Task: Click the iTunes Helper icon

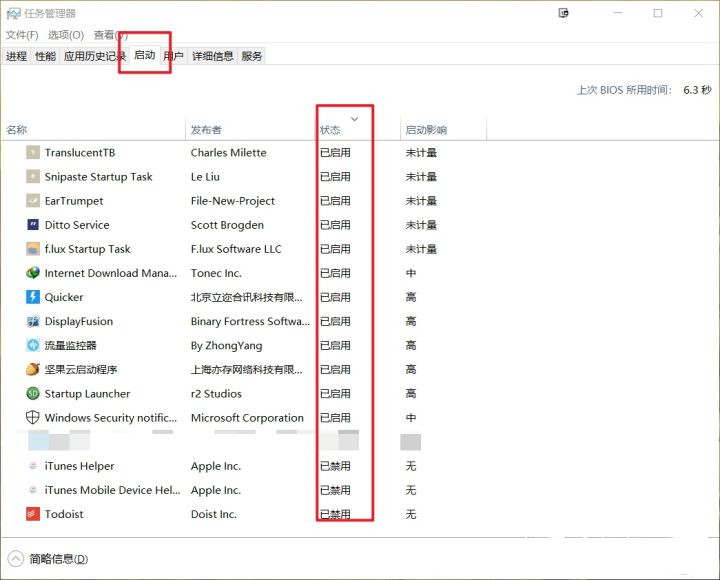Action: pyautogui.click(x=33, y=466)
